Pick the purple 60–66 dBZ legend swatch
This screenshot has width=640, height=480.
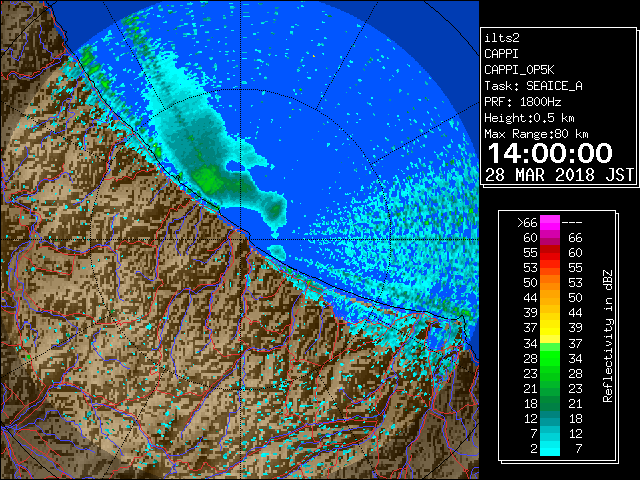pyautogui.click(x=550, y=238)
